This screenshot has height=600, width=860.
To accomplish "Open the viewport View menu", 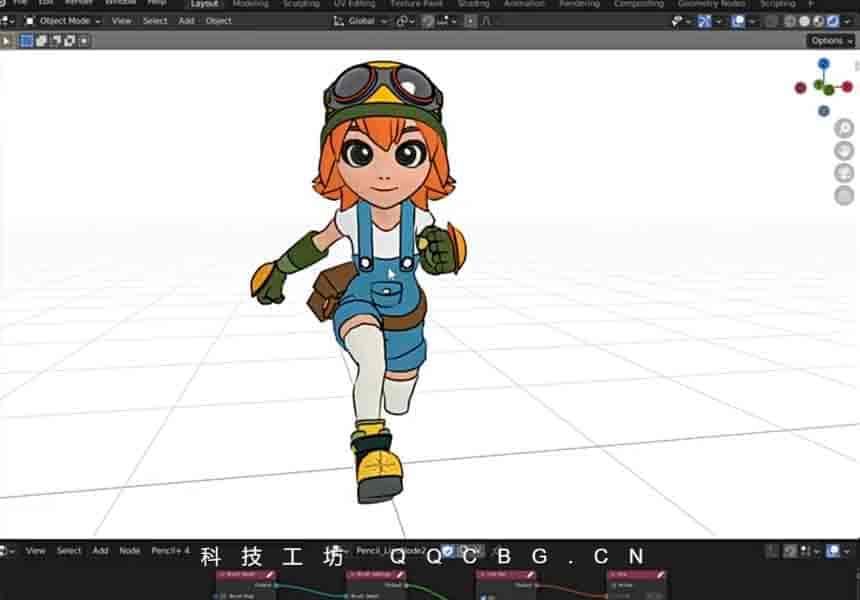I will tap(121, 21).
